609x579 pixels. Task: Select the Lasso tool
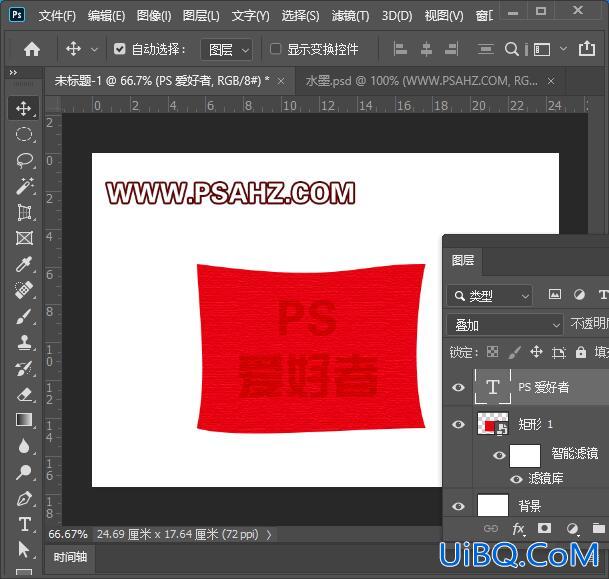[x=24, y=160]
